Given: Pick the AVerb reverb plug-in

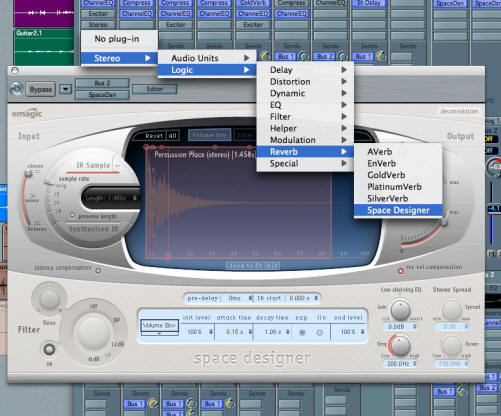Looking at the screenshot, I should [x=398, y=152].
